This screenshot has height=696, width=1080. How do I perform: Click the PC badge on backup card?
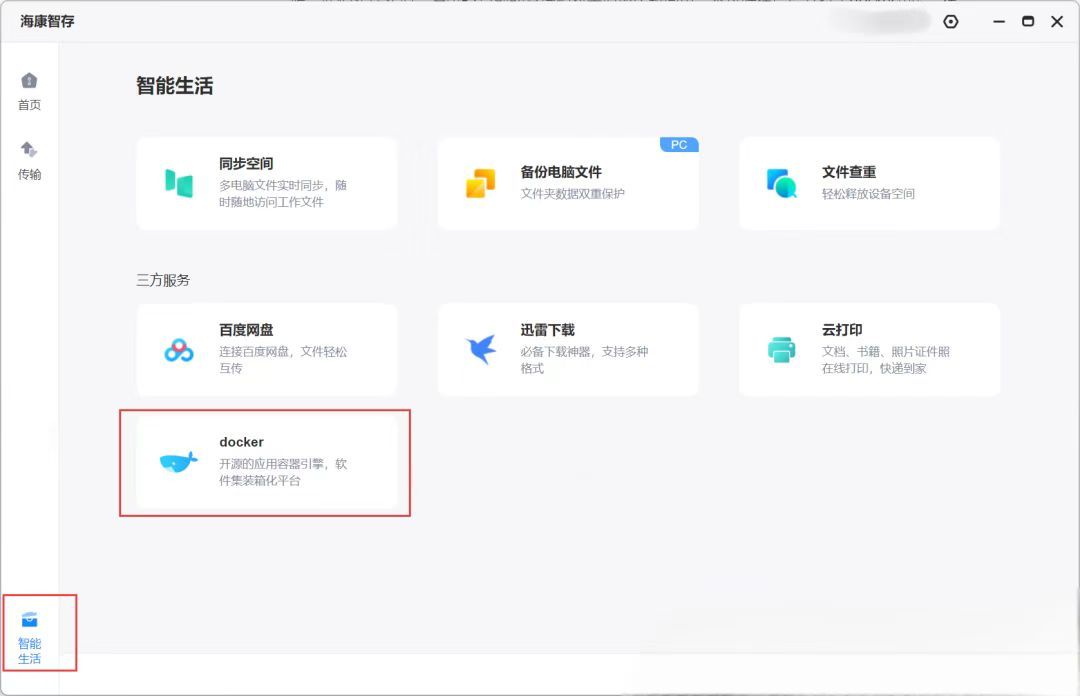pos(679,145)
